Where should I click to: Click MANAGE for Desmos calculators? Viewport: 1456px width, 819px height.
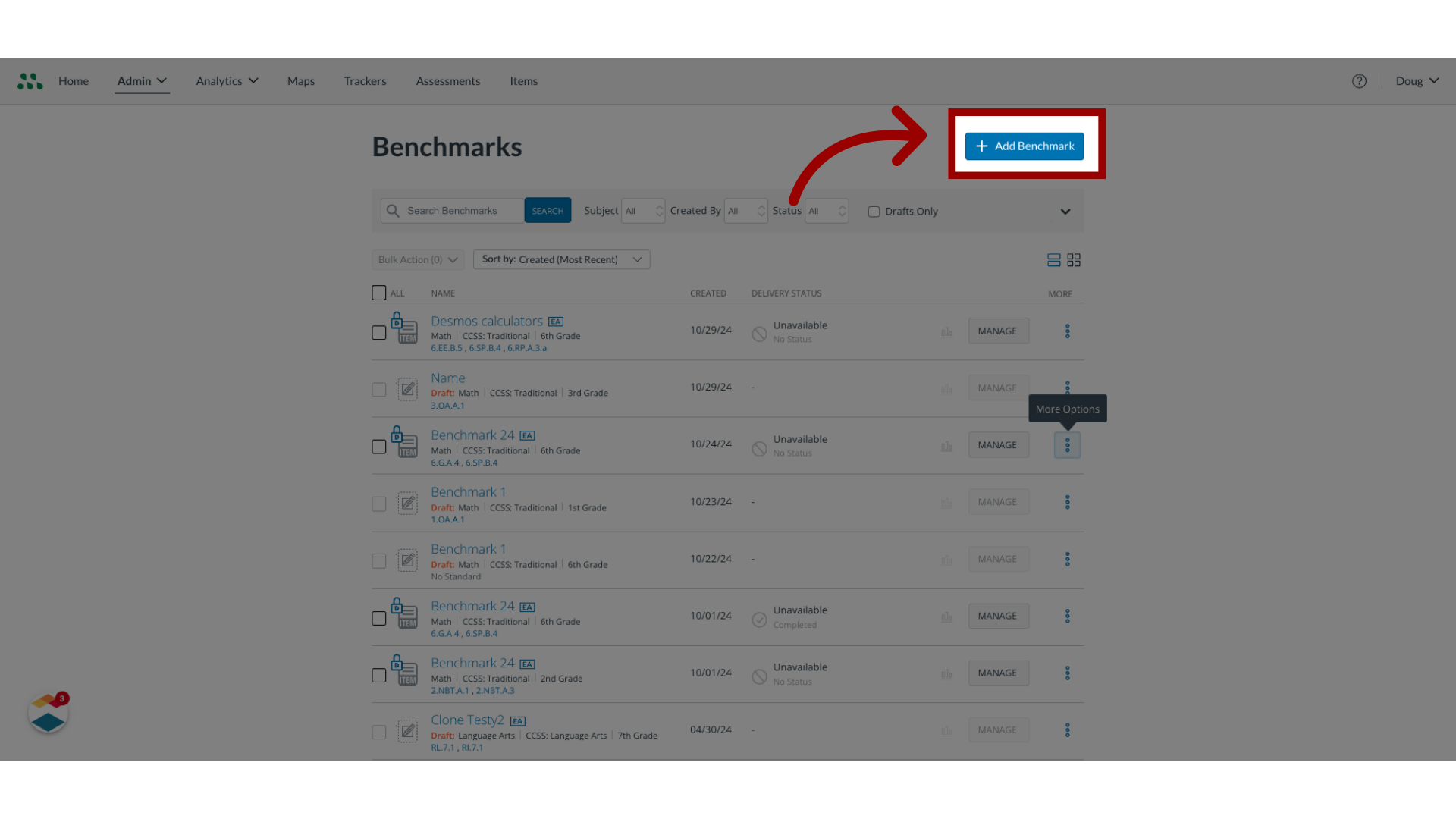pyautogui.click(x=998, y=331)
